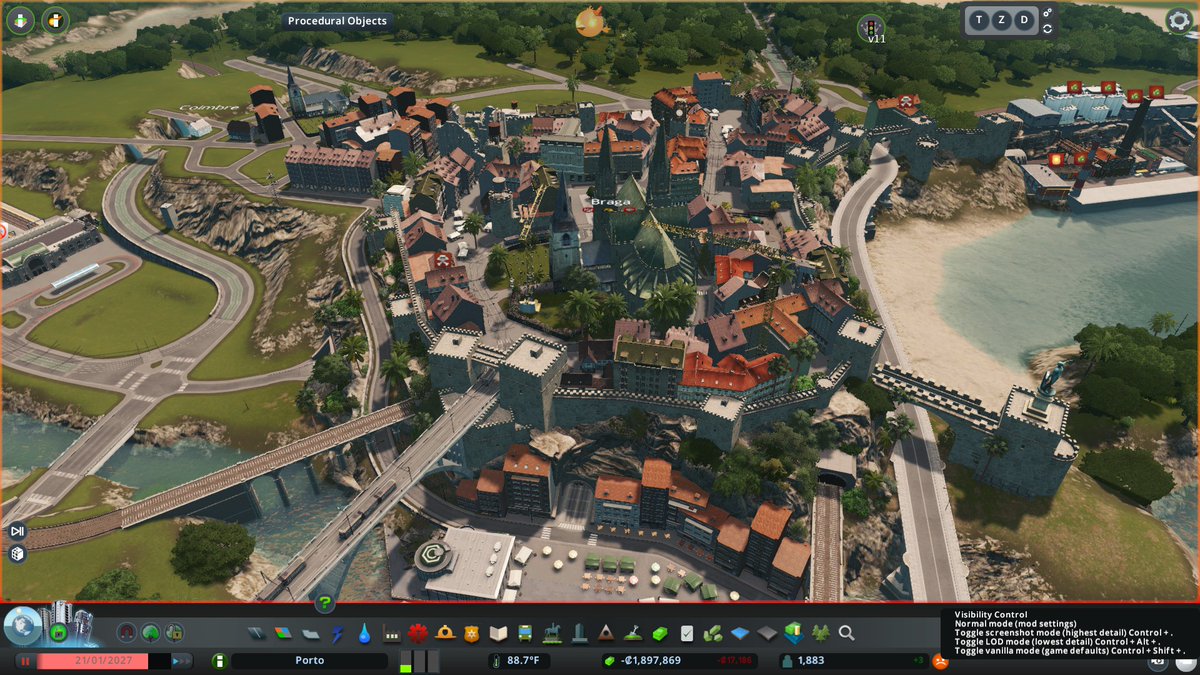Open the Districts and areas menu

pyautogui.click(x=310, y=633)
